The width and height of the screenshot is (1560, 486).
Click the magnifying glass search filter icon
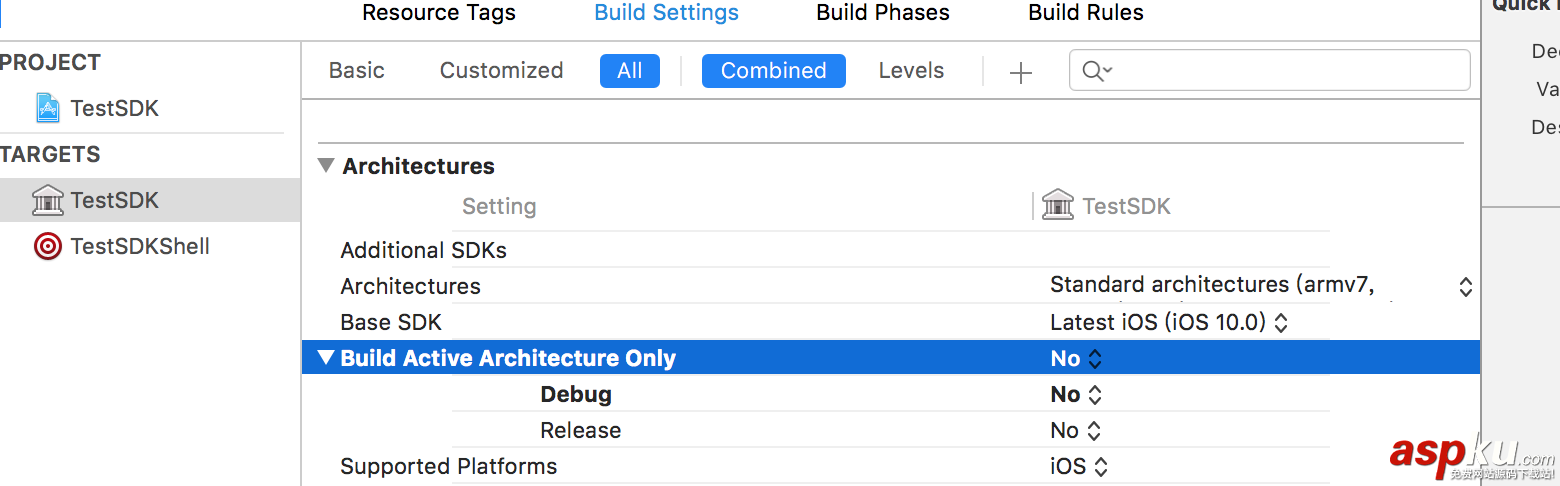tap(1096, 71)
